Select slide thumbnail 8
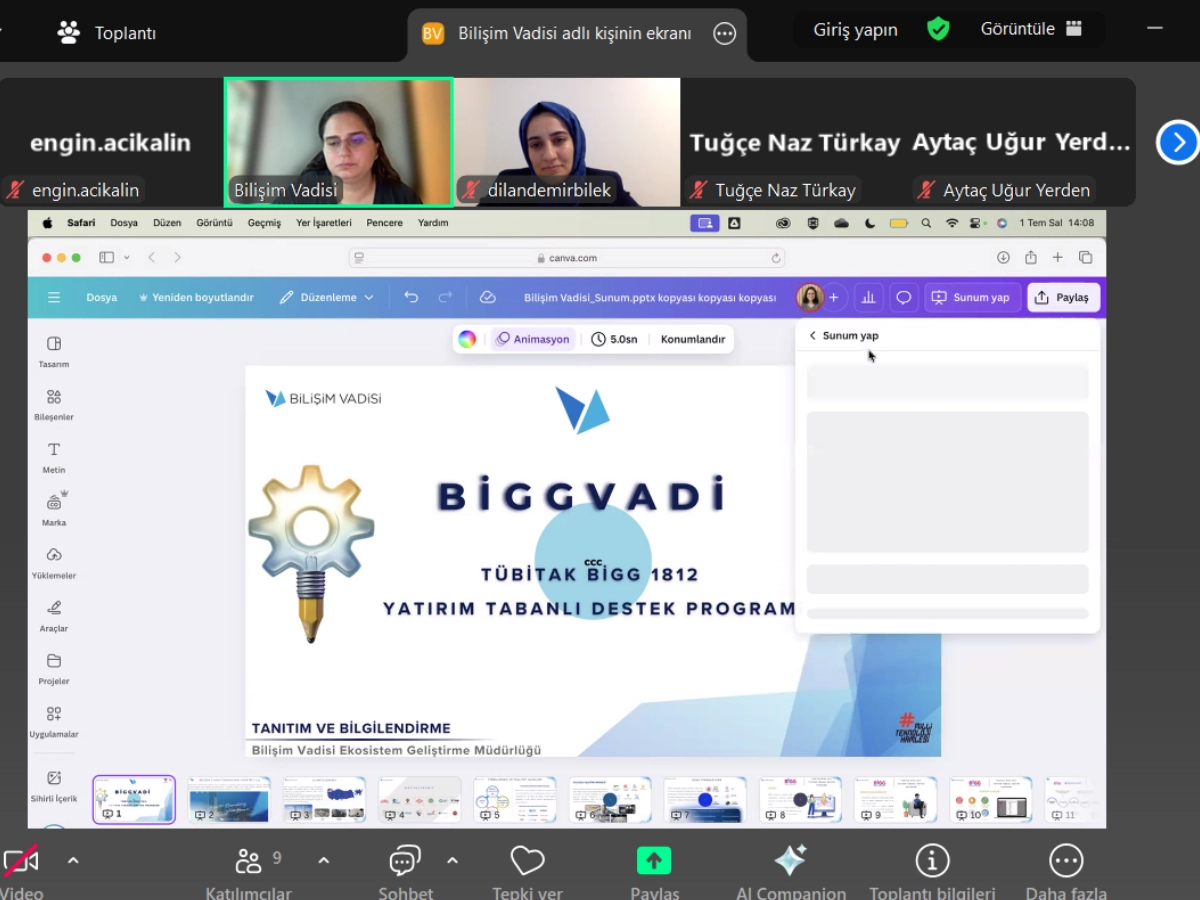 800,799
